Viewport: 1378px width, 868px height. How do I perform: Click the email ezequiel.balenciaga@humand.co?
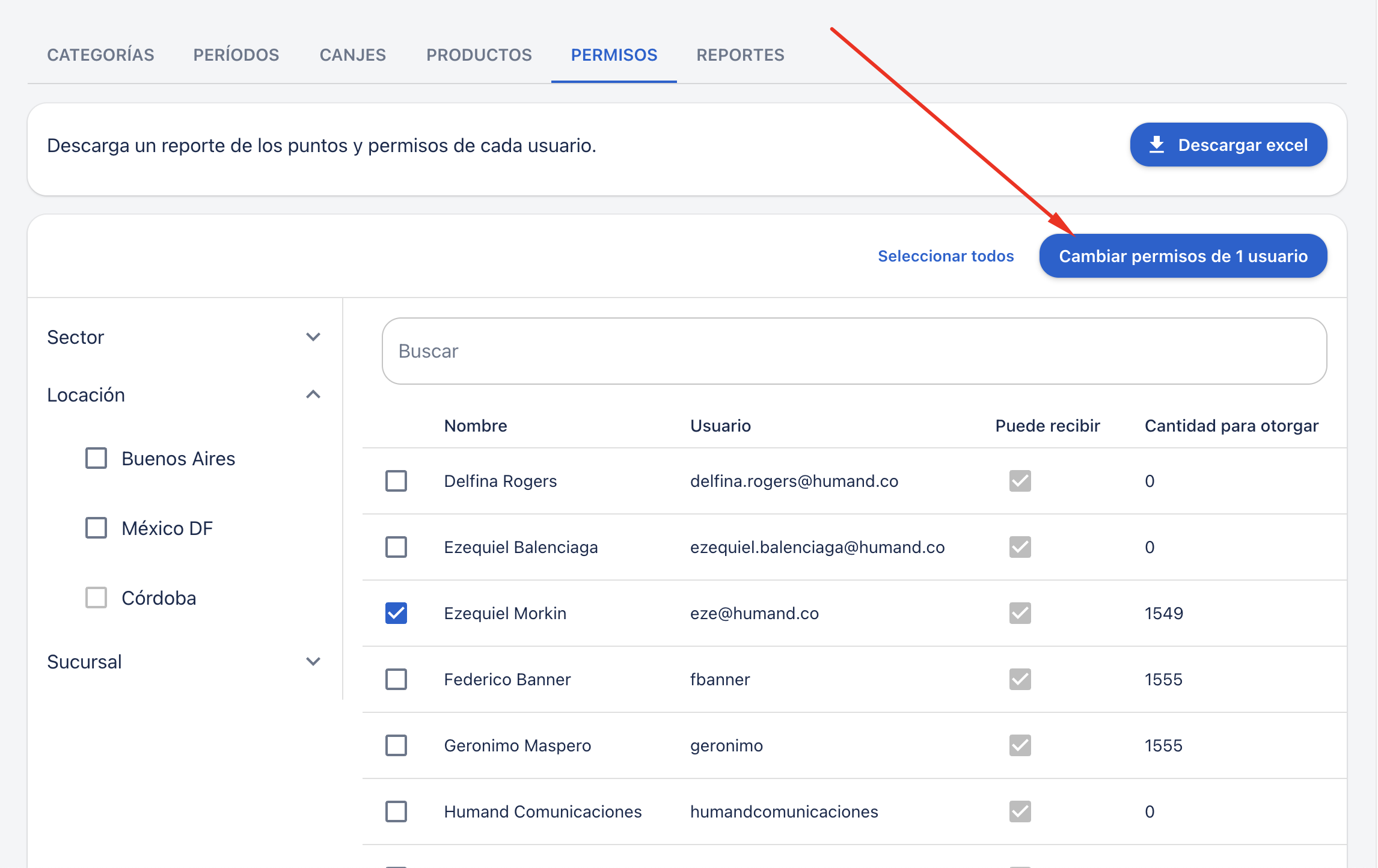coord(817,547)
